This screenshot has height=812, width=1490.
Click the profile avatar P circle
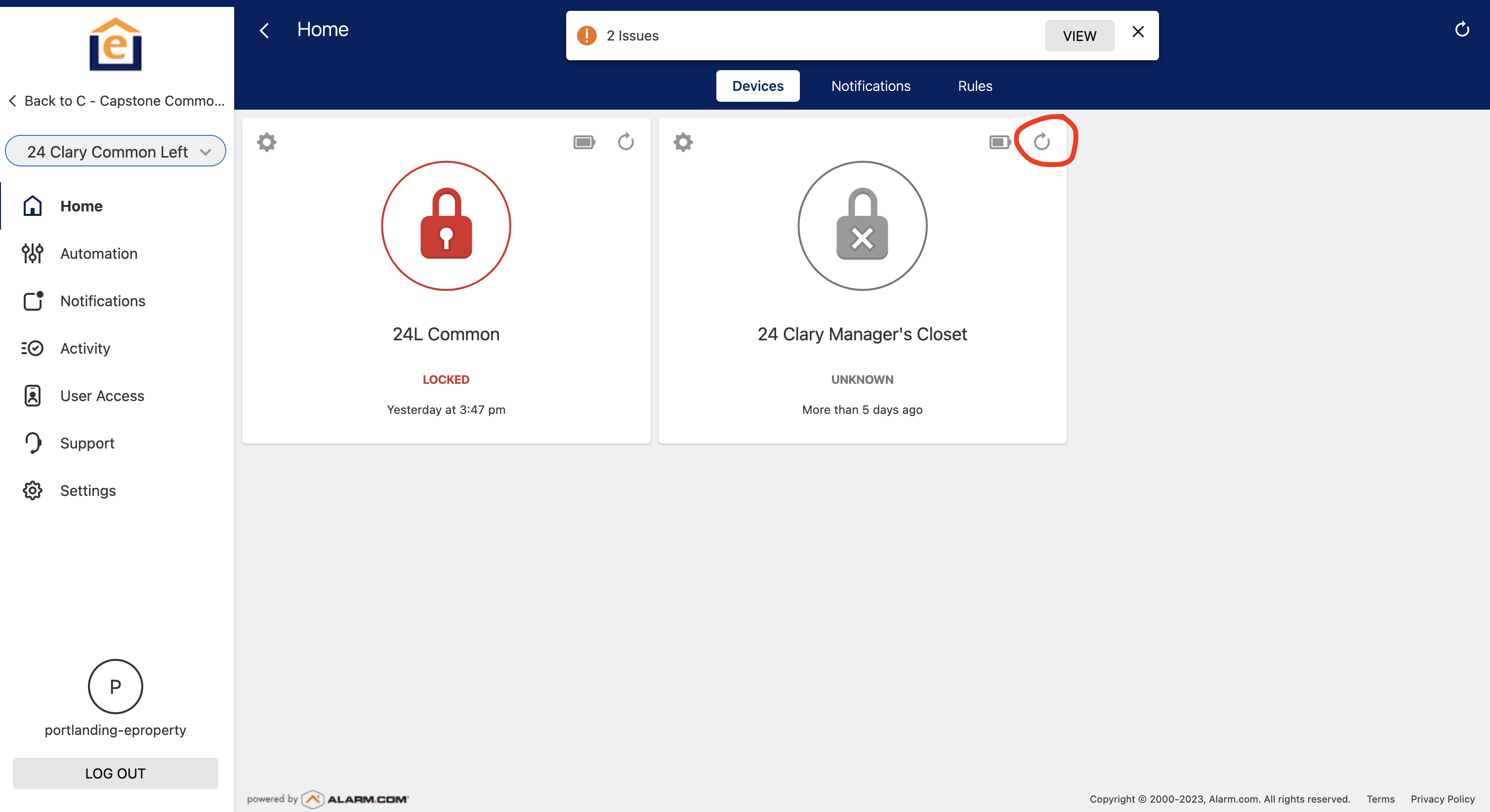[115, 687]
